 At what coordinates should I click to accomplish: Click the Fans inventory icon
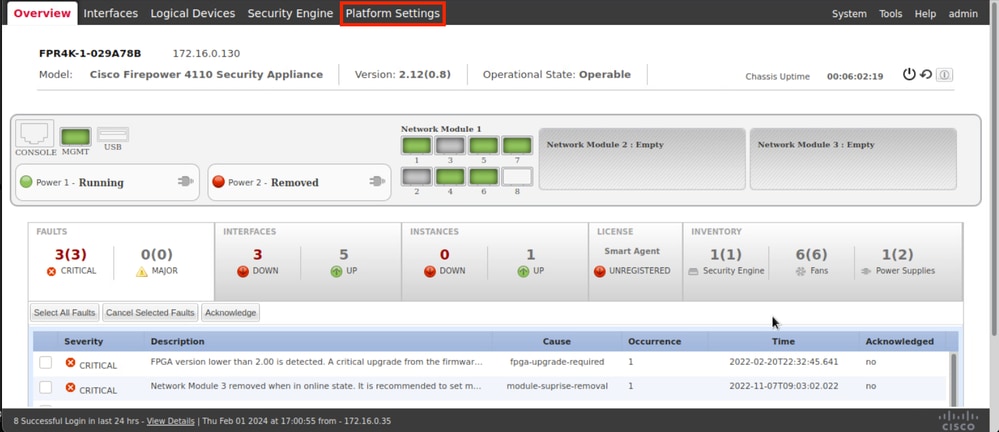801,271
